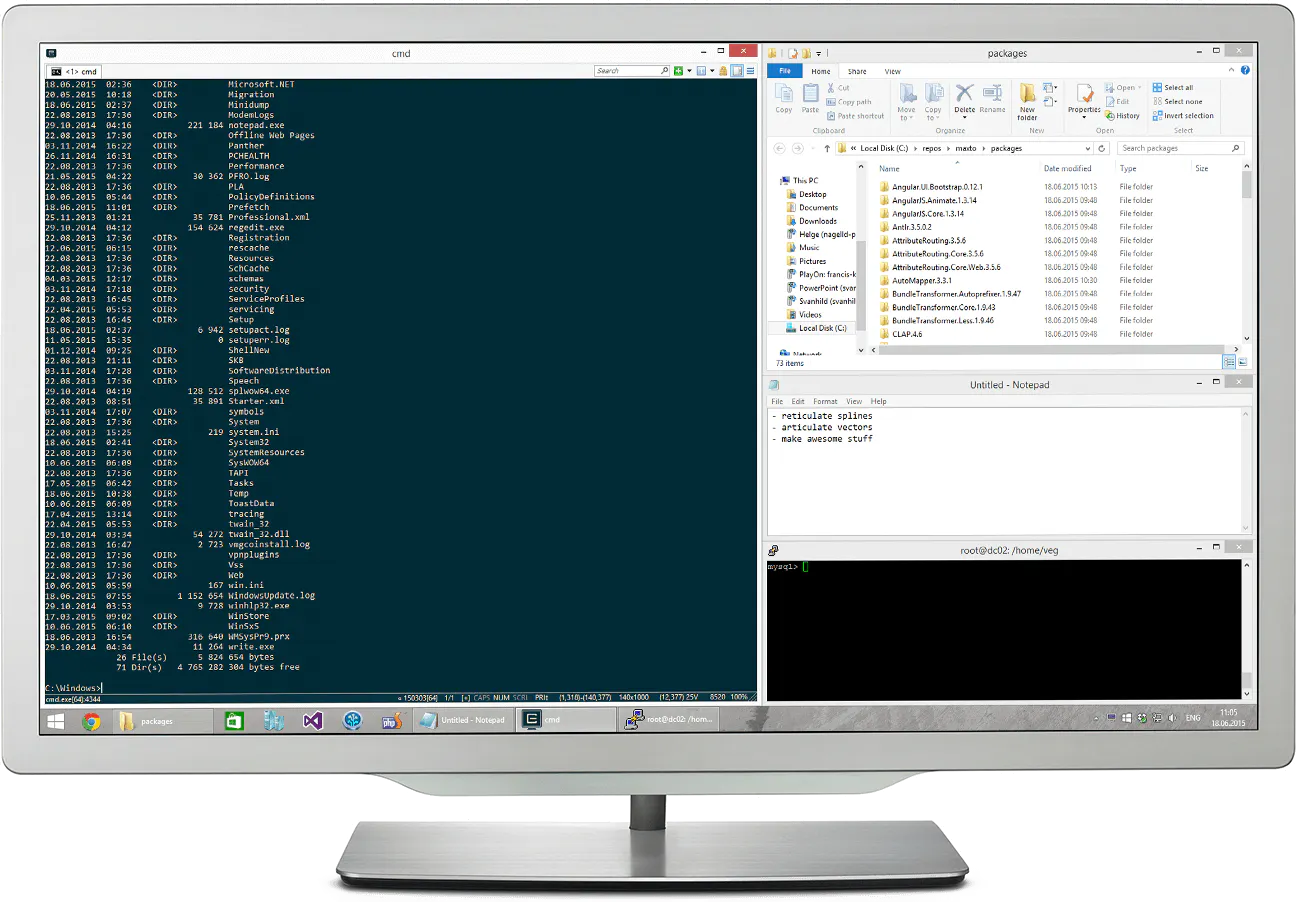Image resolution: width=1299 pixels, height=902 pixels.
Task: Select Downloads in Explorer navigation pane
Action: [817, 221]
